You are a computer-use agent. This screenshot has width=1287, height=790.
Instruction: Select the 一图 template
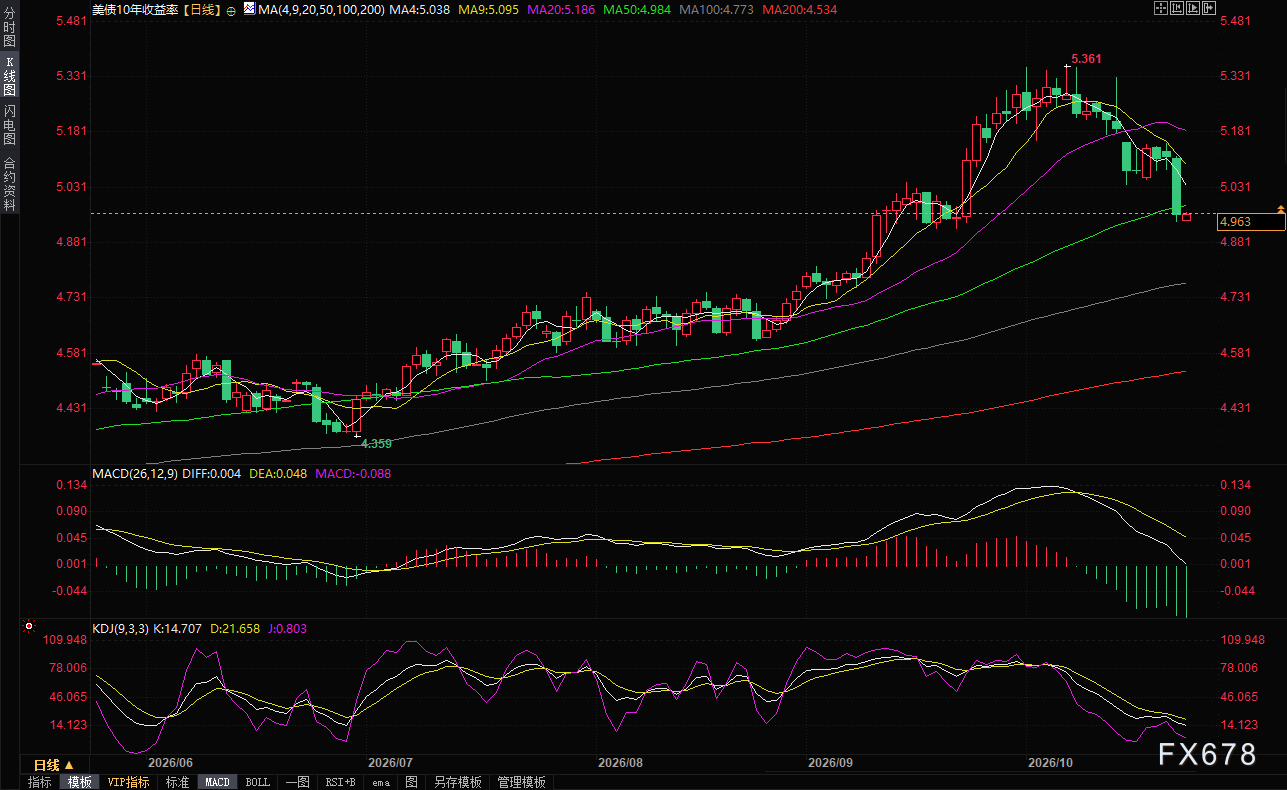point(298,782)
